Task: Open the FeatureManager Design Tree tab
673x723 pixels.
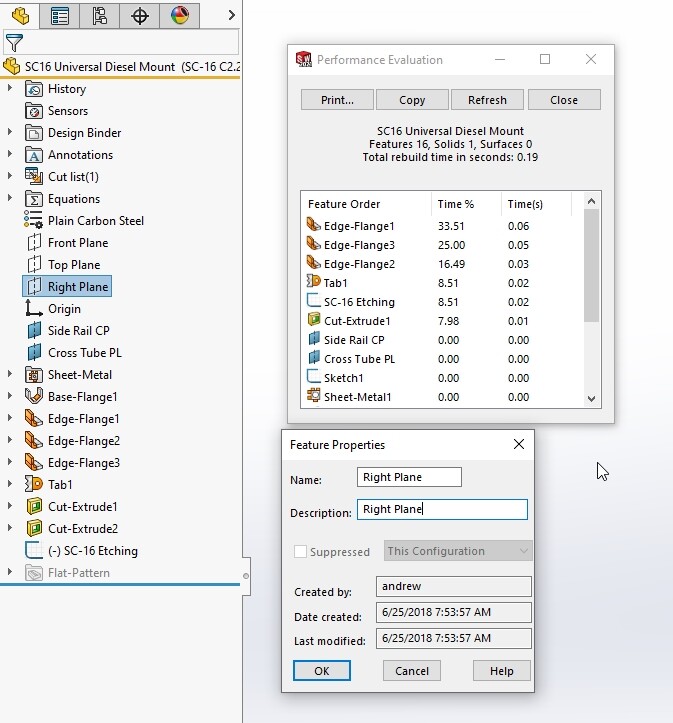Action: point(20,16)
